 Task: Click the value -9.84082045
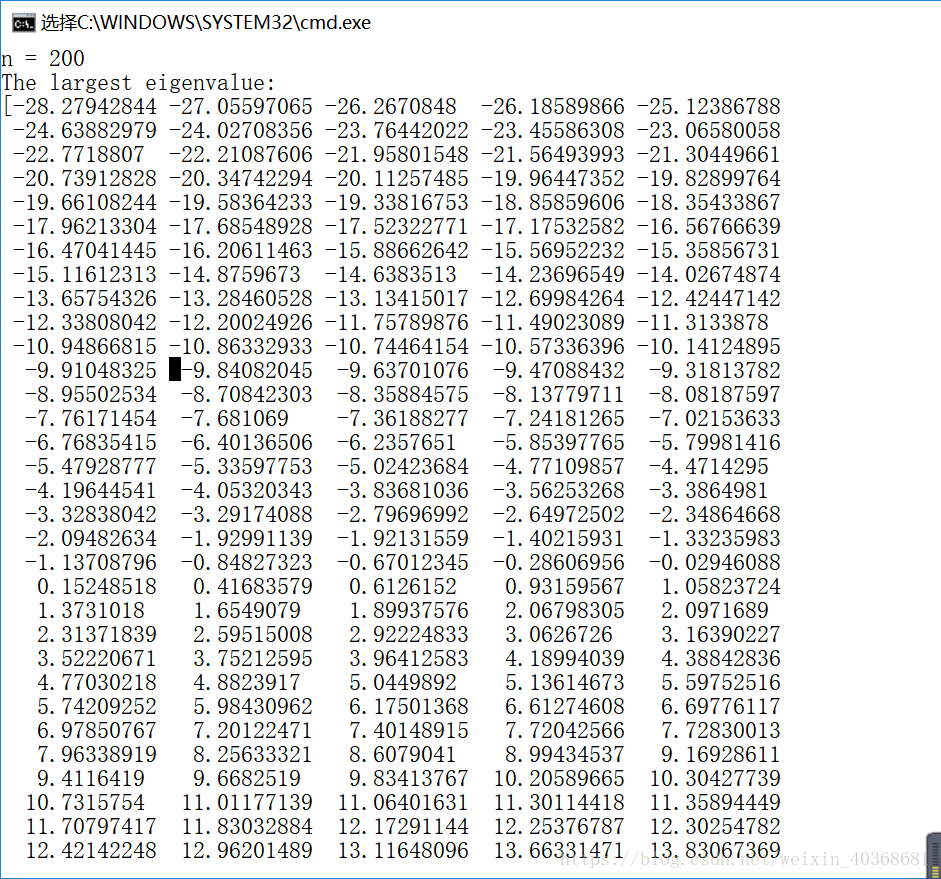247,371
